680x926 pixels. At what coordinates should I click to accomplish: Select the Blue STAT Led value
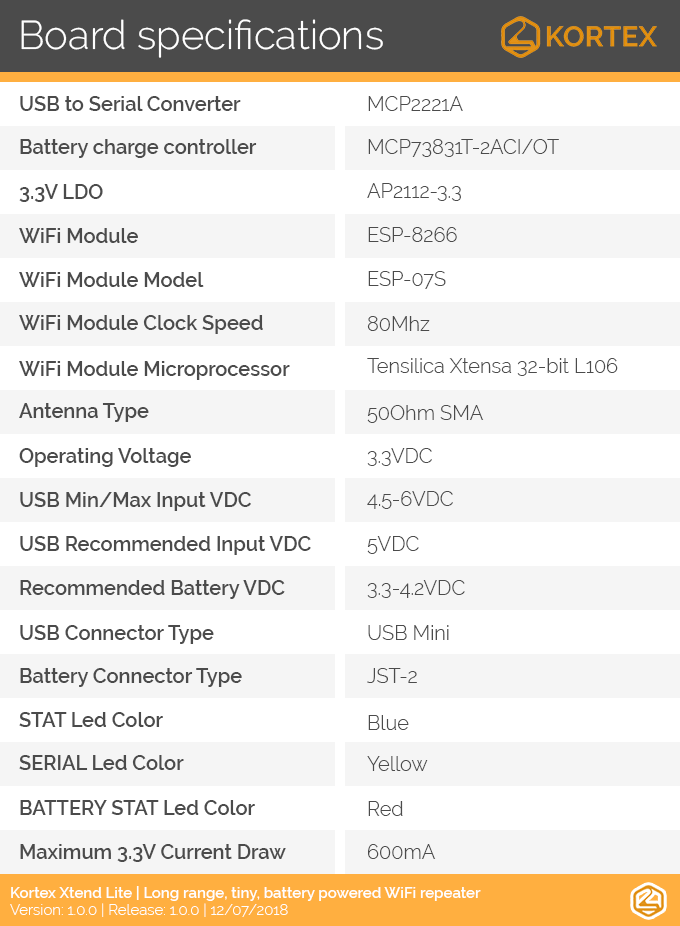[x=388, y=723]
